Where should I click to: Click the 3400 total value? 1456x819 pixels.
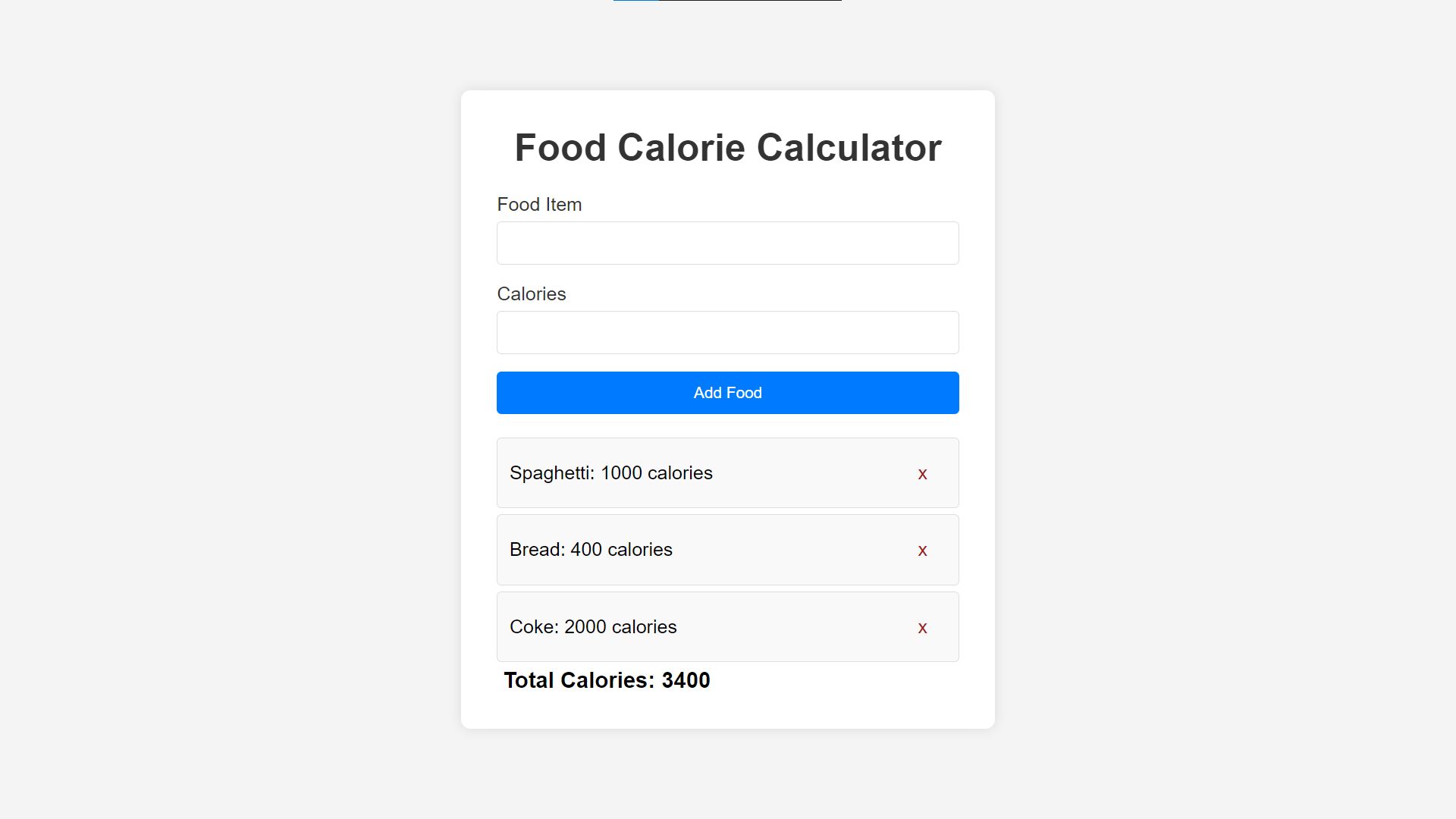pos(686,680)
